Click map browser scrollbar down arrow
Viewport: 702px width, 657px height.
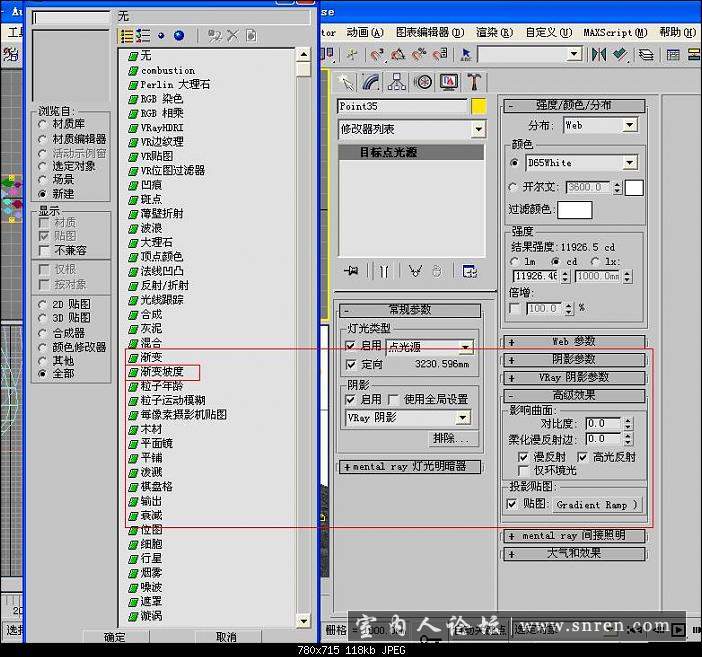click(304, 620)
